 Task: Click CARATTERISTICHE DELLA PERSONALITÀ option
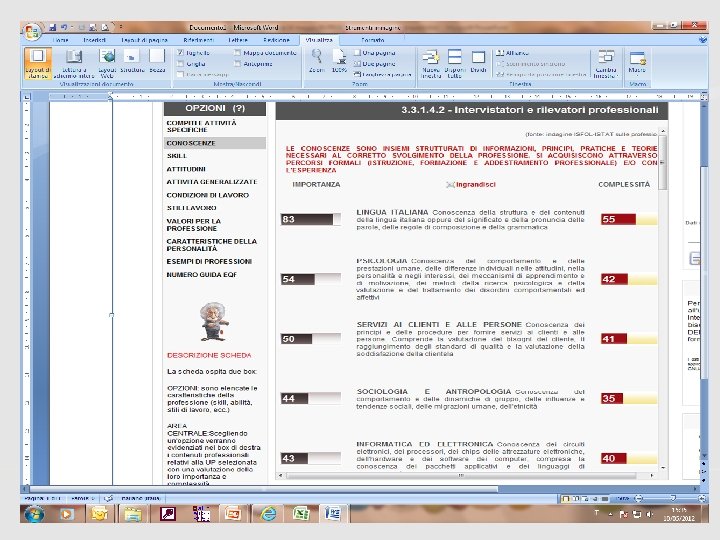click(212, 245)
